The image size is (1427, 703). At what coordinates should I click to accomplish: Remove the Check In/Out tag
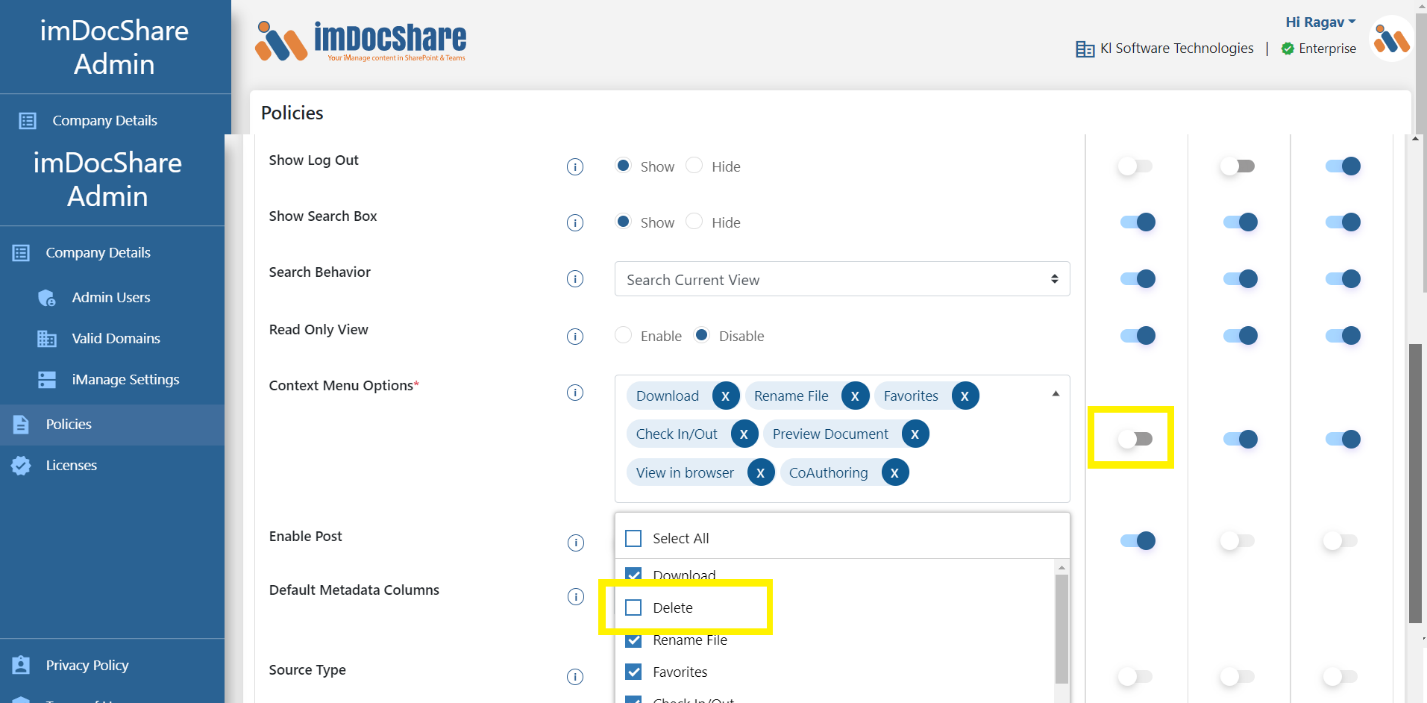click(744, 434)
